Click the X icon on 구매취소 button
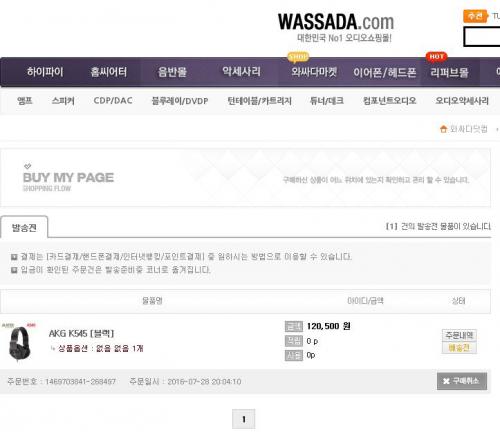Screen dimensions: 500x432 point(446,381)
